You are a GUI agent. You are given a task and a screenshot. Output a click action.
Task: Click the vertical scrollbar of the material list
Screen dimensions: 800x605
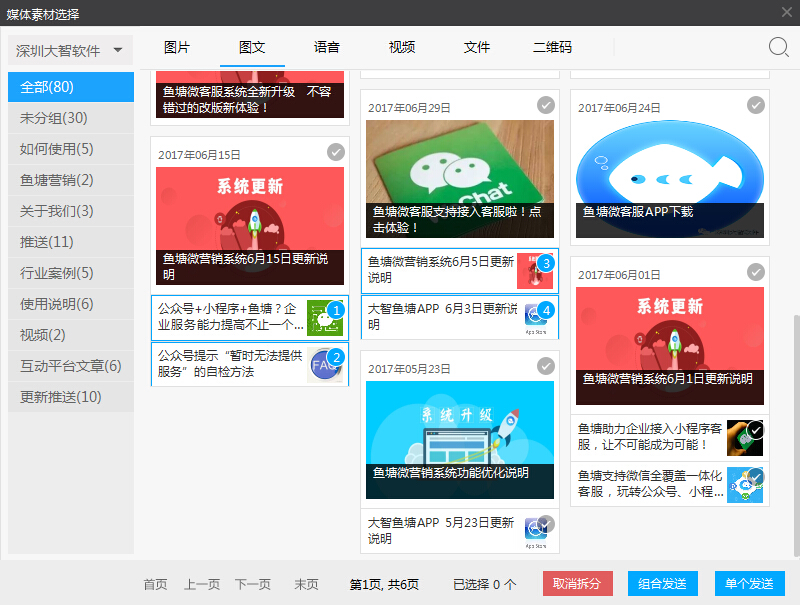pyautogui.click(x=796, y=436)
